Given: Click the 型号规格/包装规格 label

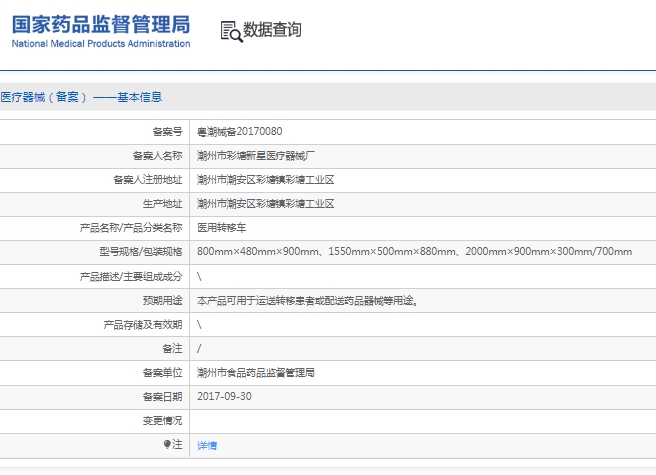Looking at the screenshot, I should (x=141, y=252).
